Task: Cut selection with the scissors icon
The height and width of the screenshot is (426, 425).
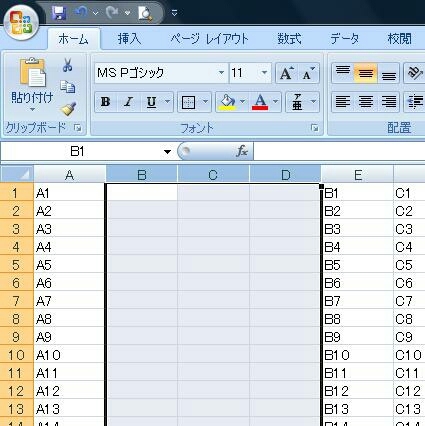Action: [x=68, y=65]
